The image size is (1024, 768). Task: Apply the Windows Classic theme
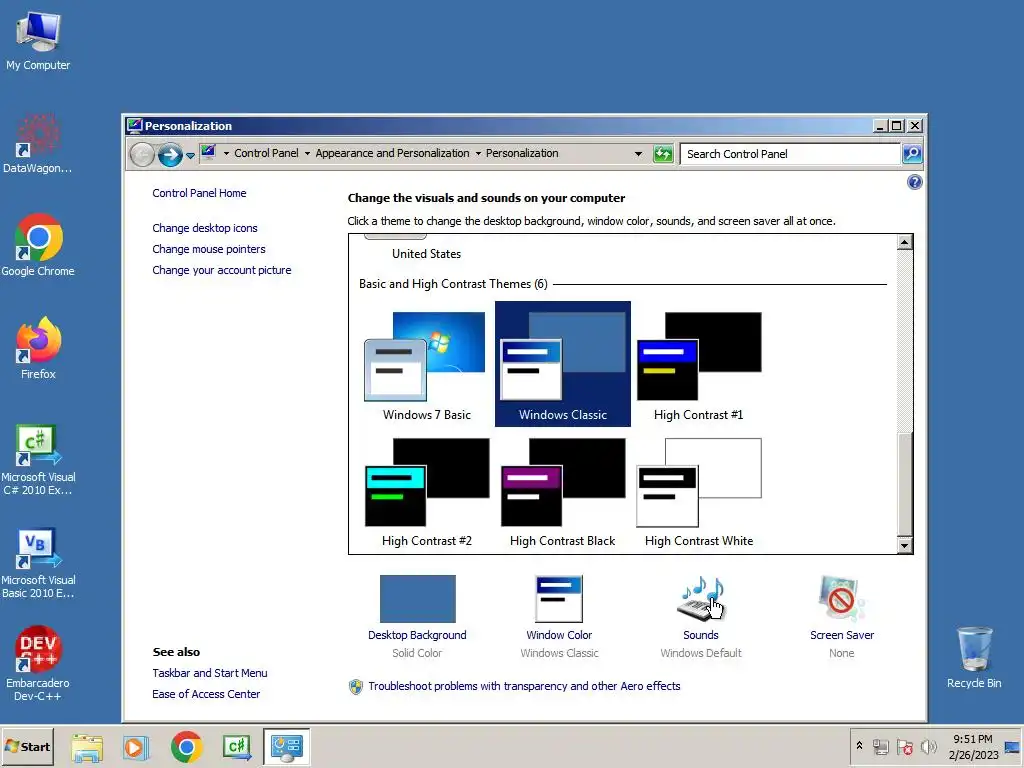pyautogui.click(x=562, y=364)
